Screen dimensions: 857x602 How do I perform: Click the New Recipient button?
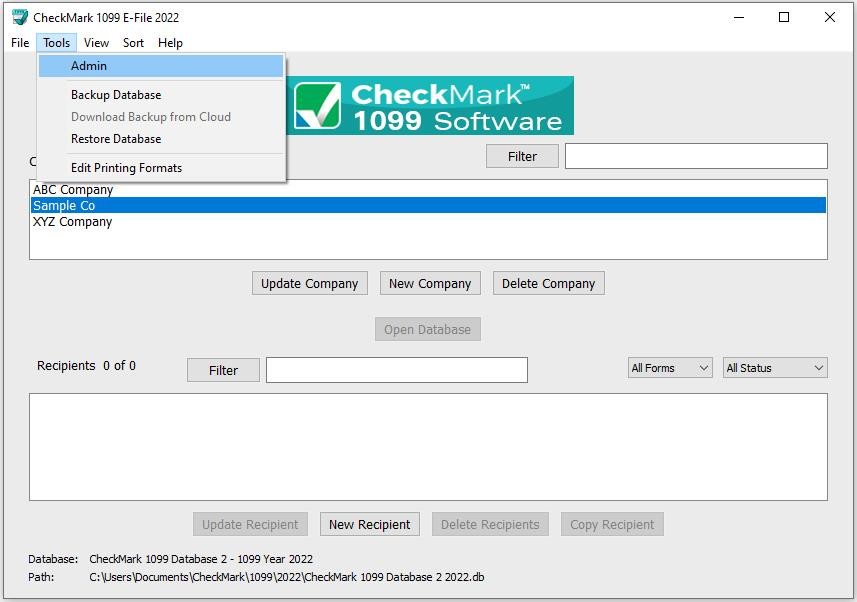[x=369, y=524]
